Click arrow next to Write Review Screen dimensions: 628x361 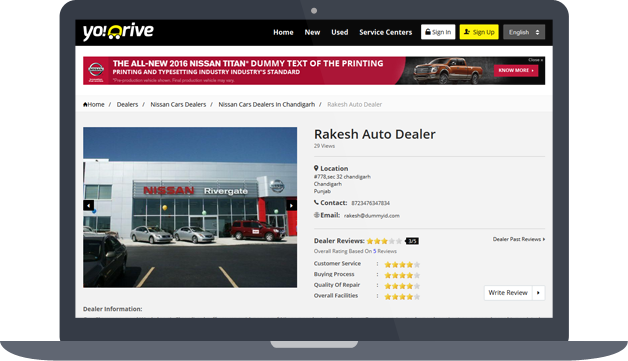538,293
